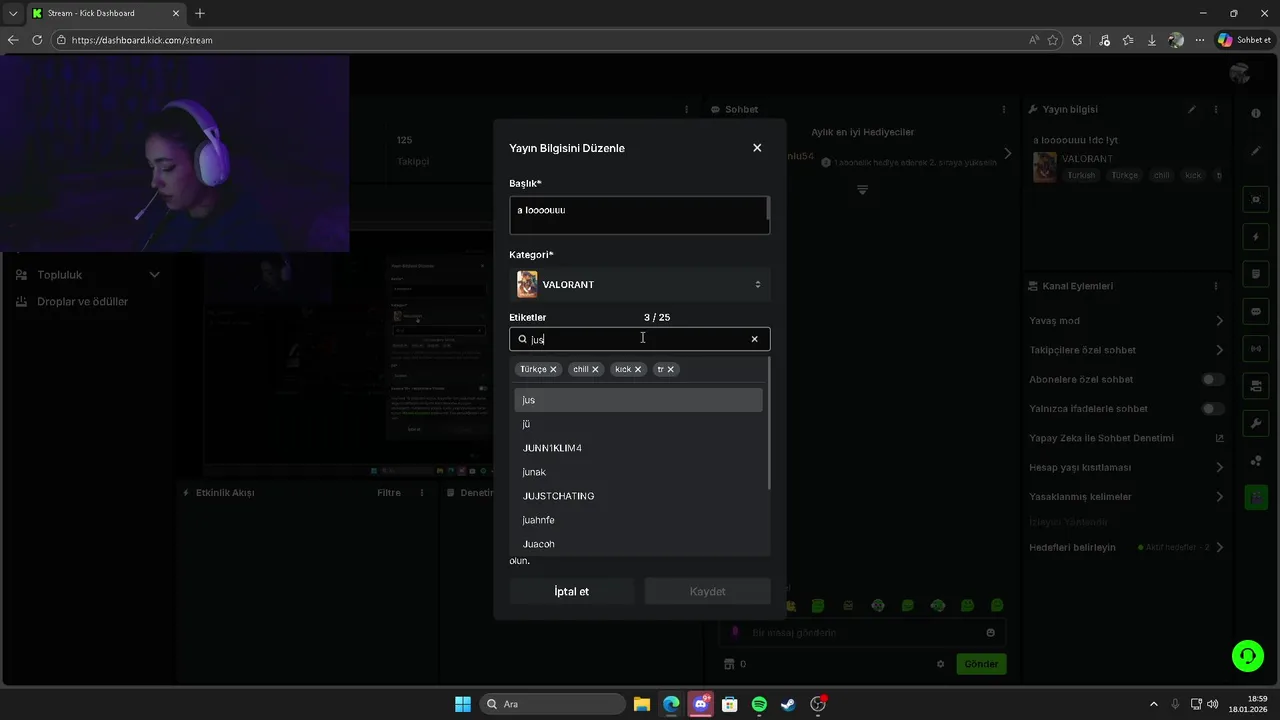Click the Etiketler tag search field
Viewport: 1280px width, 720px height.
pyautogui.click(x=640, y=339)
